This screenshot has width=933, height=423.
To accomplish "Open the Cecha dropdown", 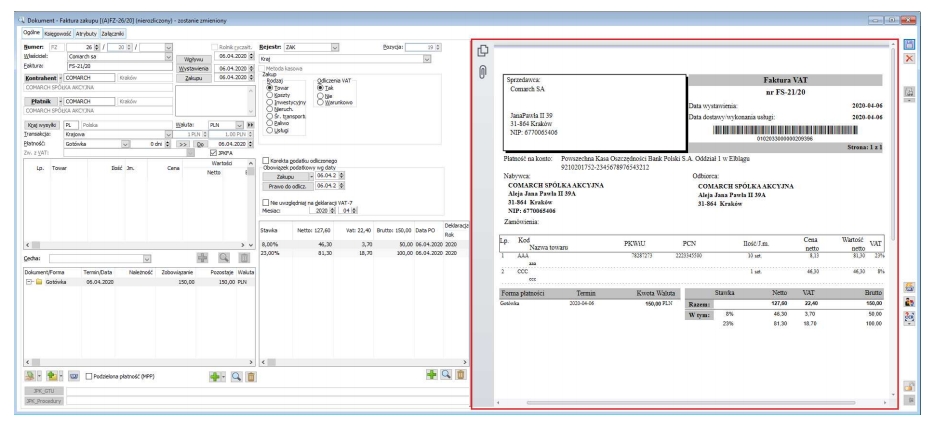I will tap(147, 259).
